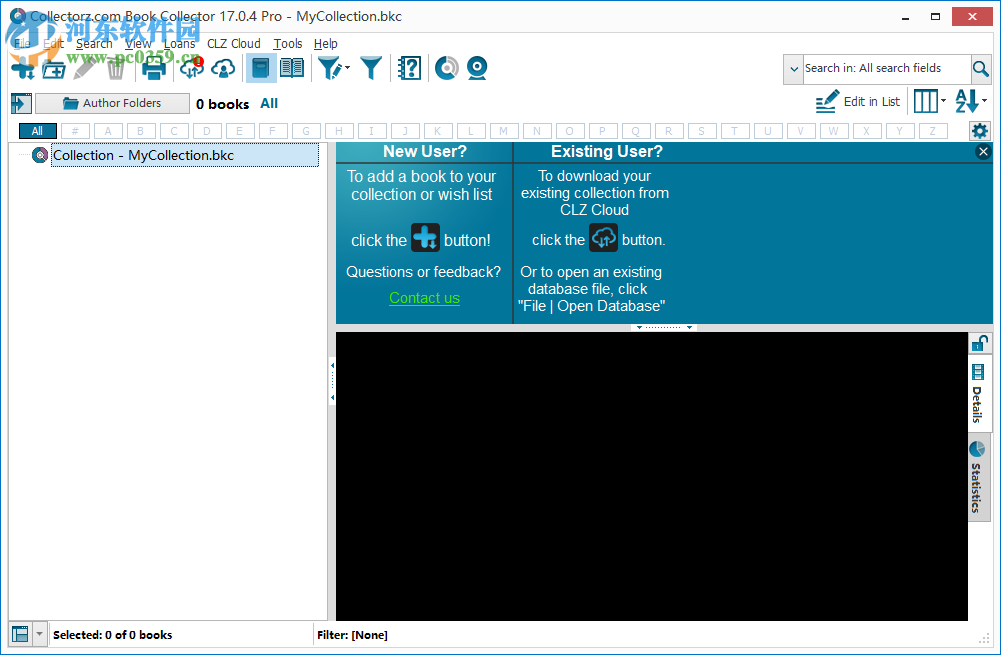
Task: Select the closed book view icon
Action: pos(261,68)
